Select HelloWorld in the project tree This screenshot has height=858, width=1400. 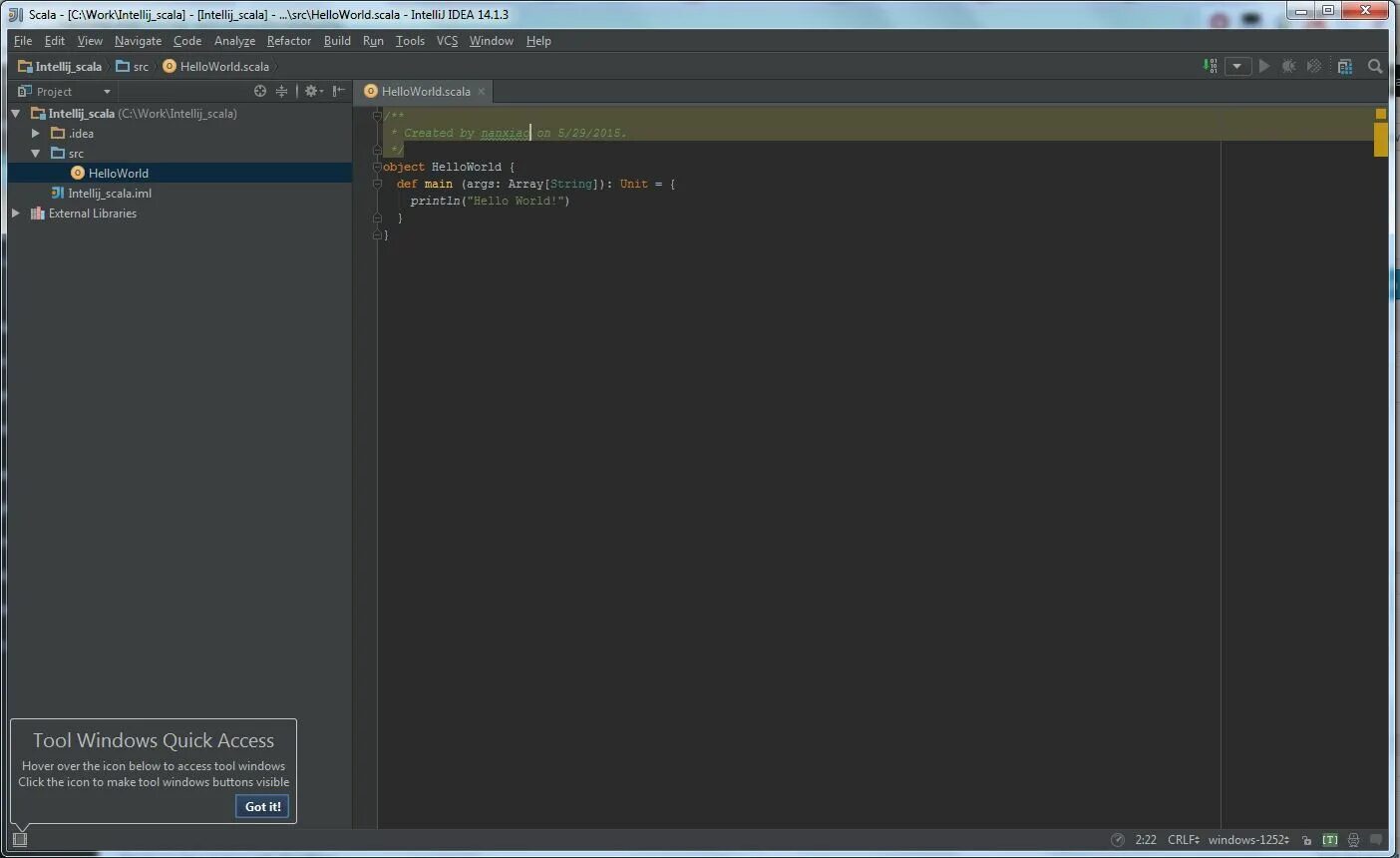coord(119,174)
